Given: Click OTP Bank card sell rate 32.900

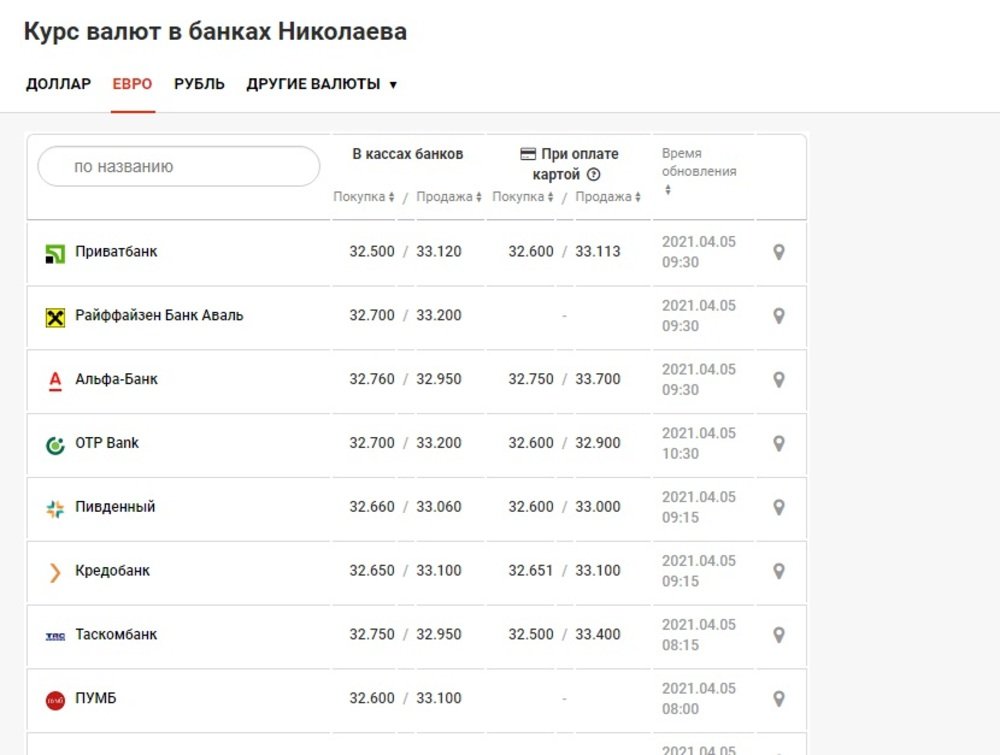Looking at the screenshot, I should coord(598,443).
